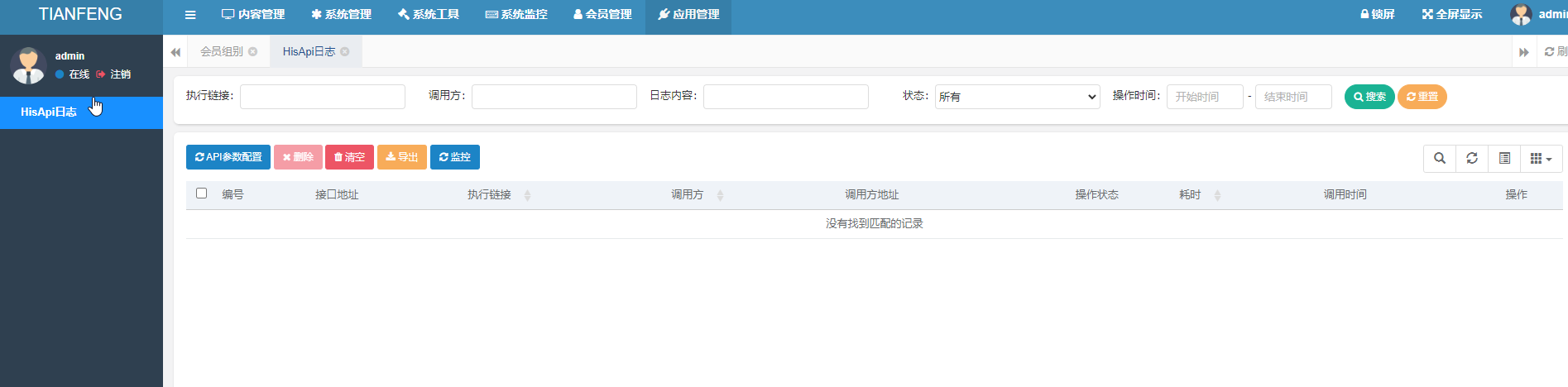The image size is (1568, 387).
Task: Click table refresh icon
Action: pyautogui.click(x=1472, y=158)
